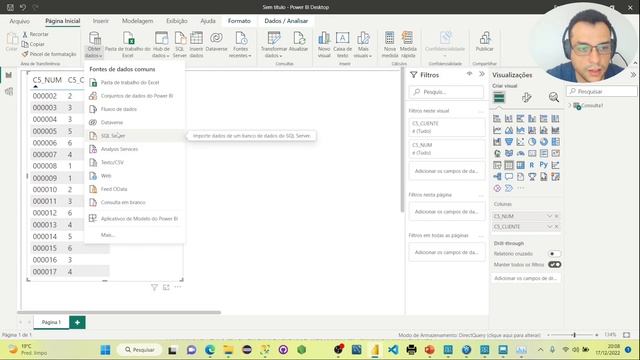640x360 pixels.
Task: Select Pasta de trabalho do Excel menu entry
Action: [134, 82]
